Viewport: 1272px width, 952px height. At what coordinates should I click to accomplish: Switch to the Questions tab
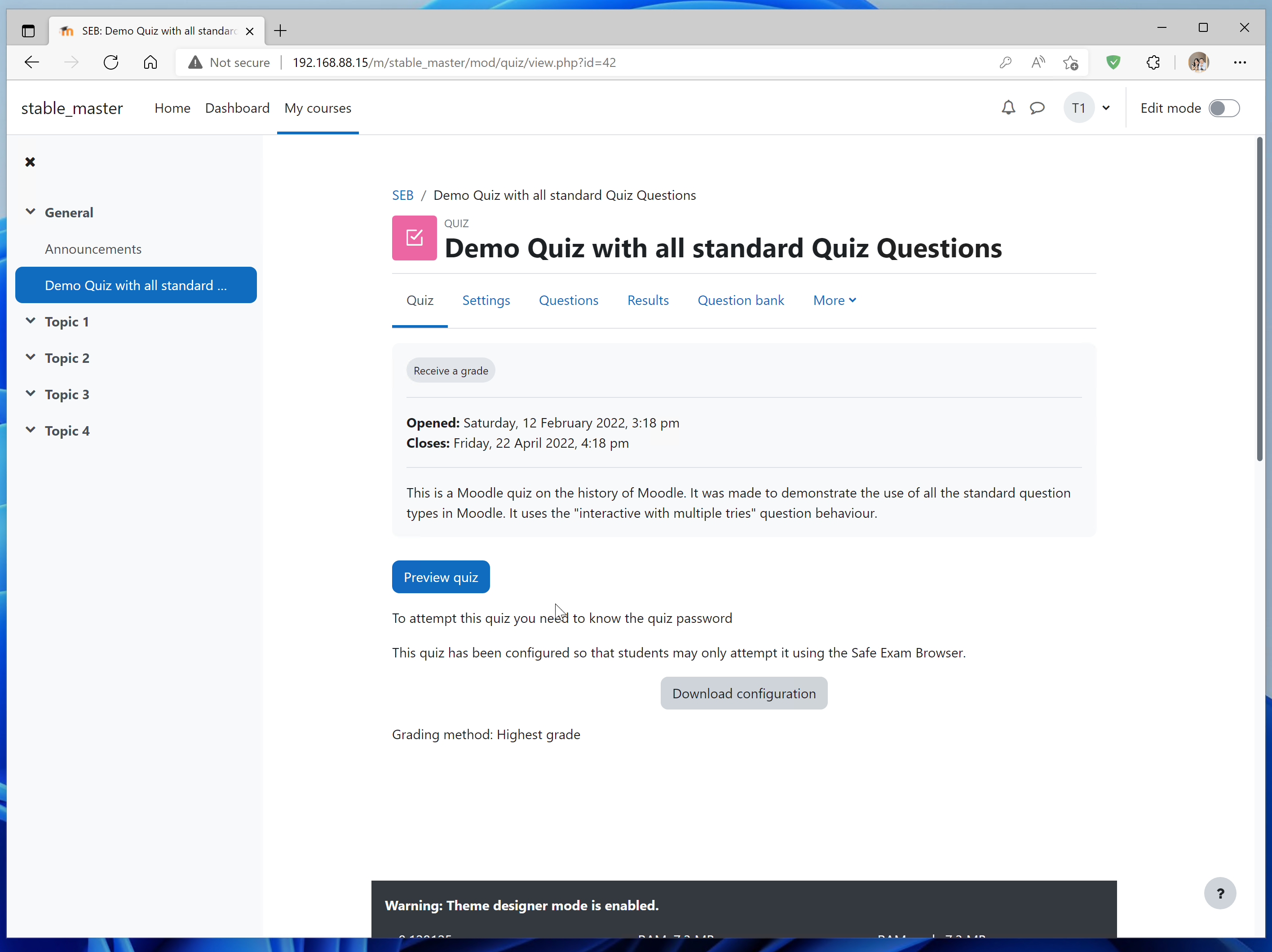568,300
